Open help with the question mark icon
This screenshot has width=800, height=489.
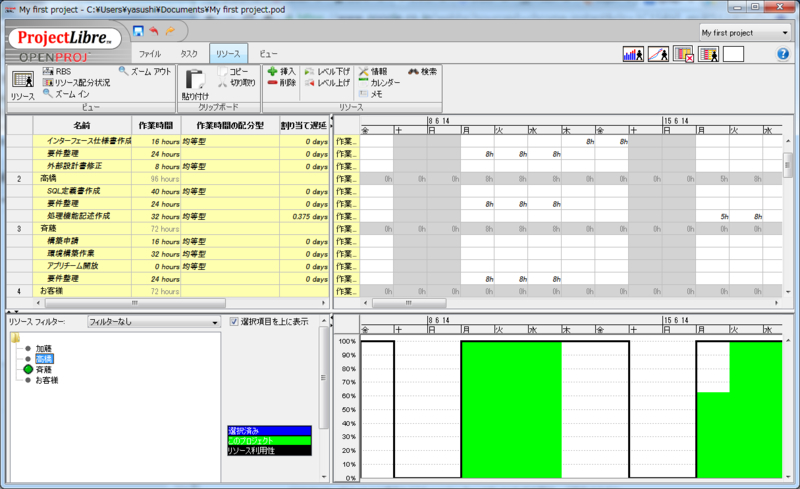(x=783, y=54)
